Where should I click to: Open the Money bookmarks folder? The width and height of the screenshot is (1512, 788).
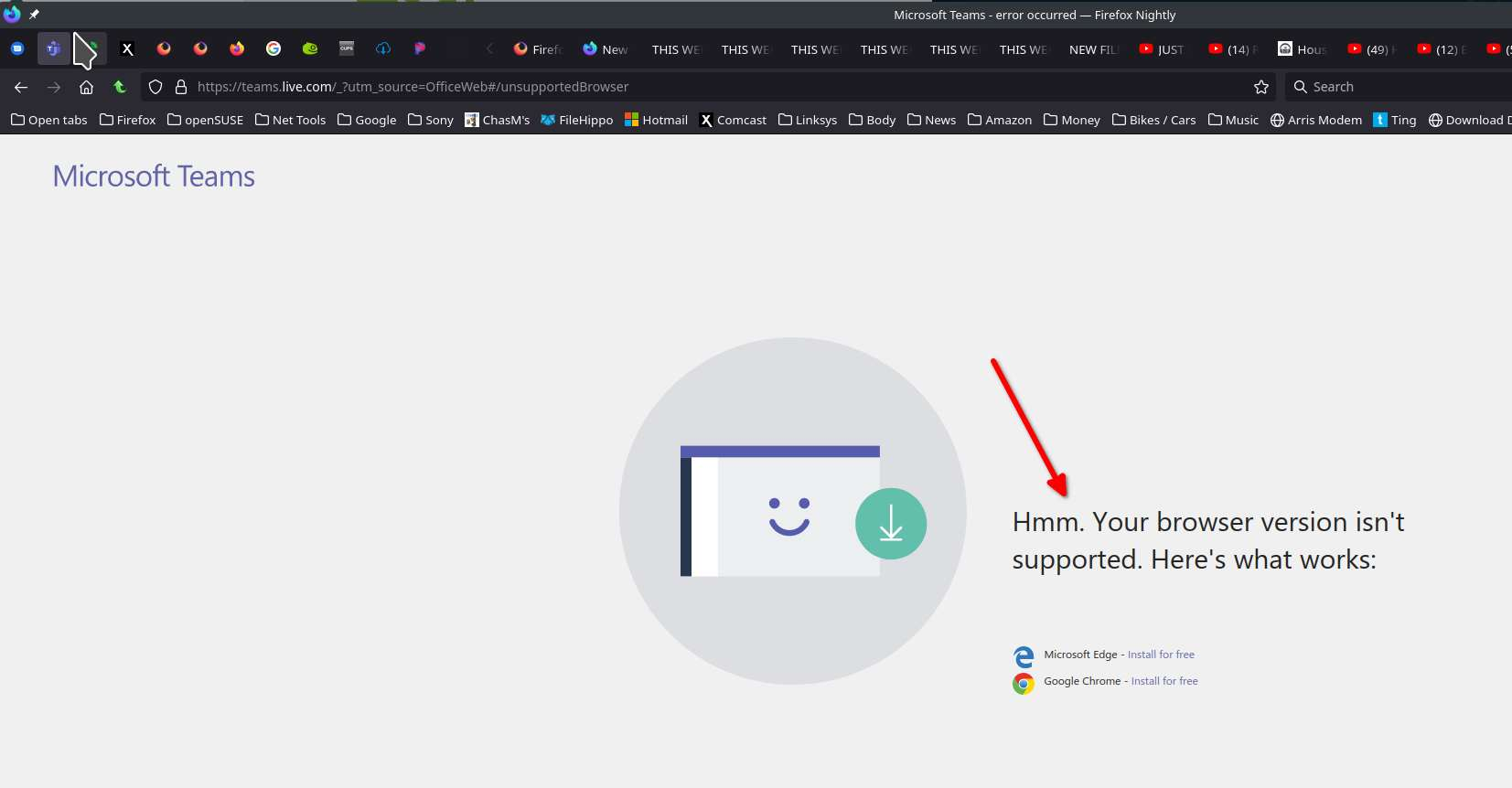coord(1072,120)
